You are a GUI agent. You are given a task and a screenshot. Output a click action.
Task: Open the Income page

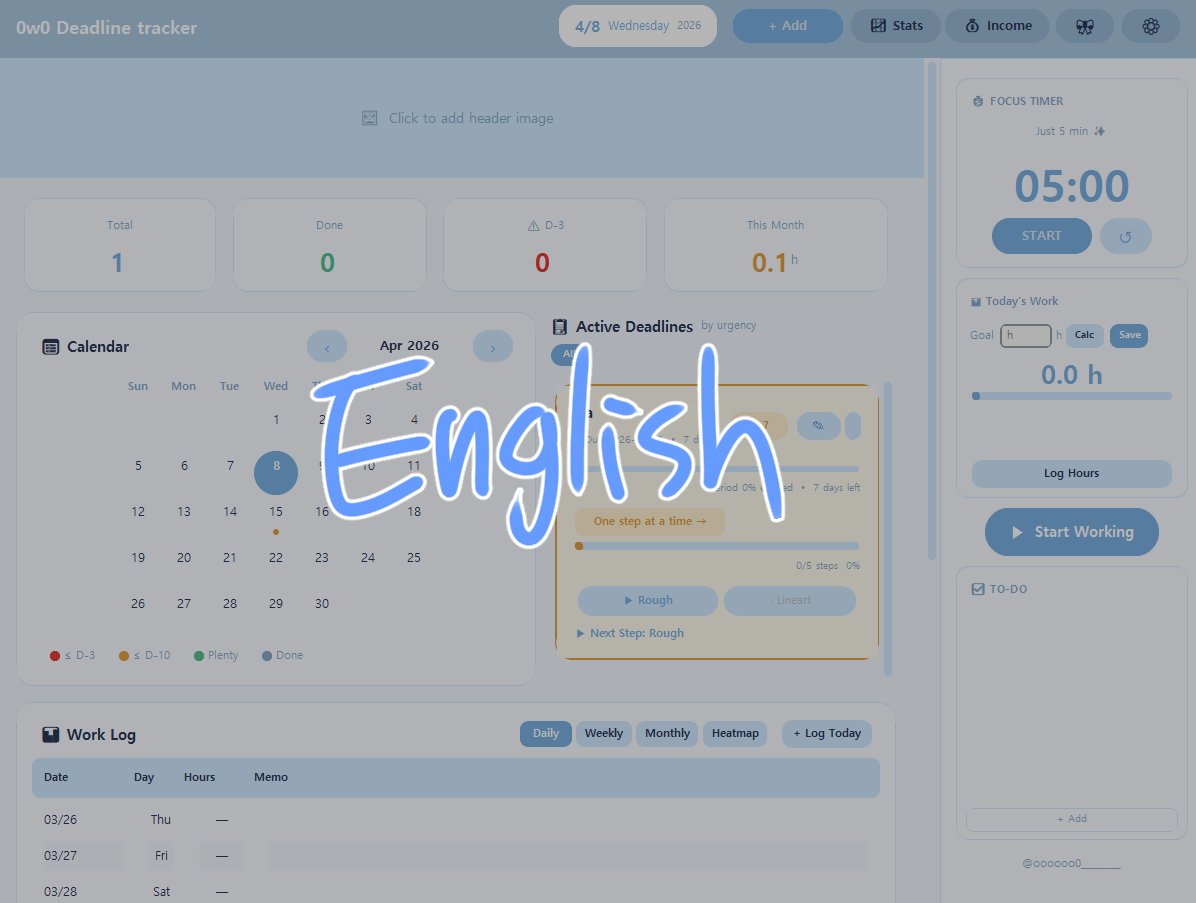[997, 26]
